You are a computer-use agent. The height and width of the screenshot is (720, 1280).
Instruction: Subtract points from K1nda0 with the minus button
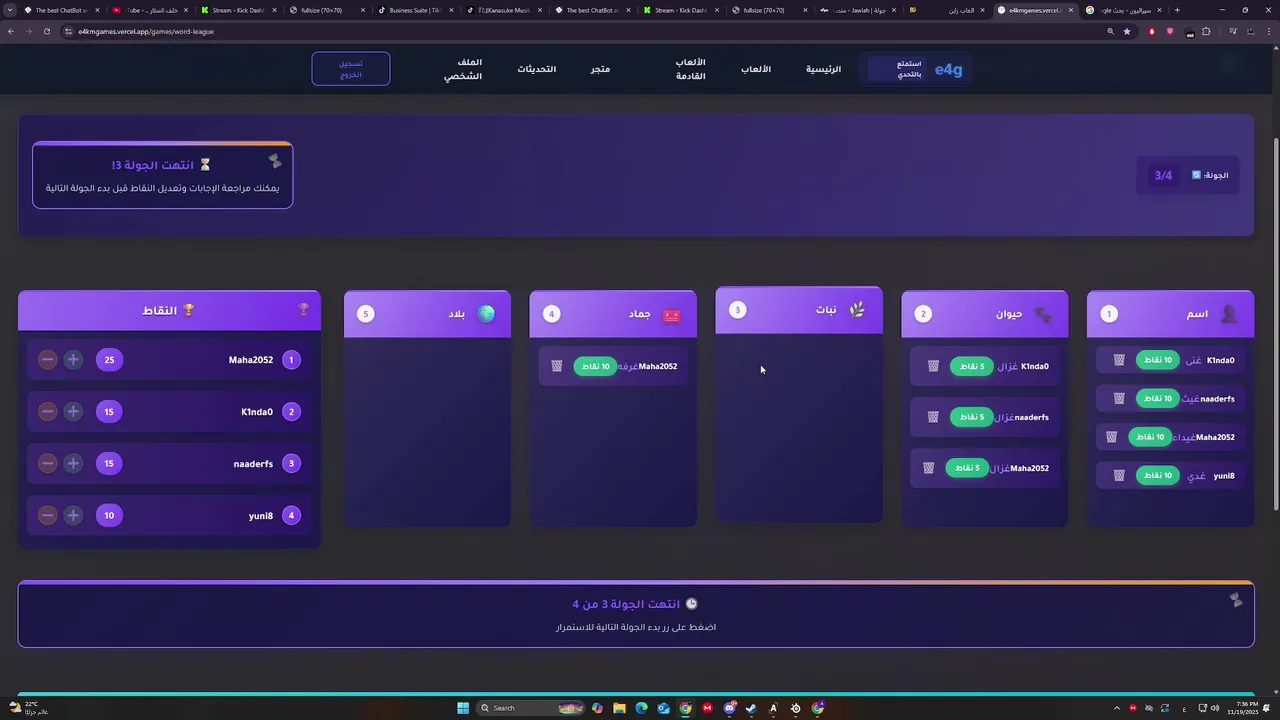pos(47,412)
